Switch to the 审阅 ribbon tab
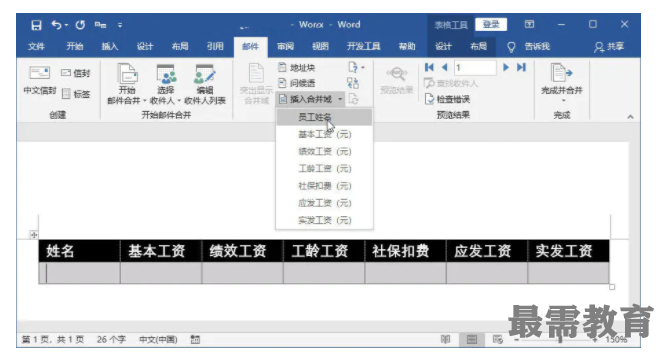 285,46
